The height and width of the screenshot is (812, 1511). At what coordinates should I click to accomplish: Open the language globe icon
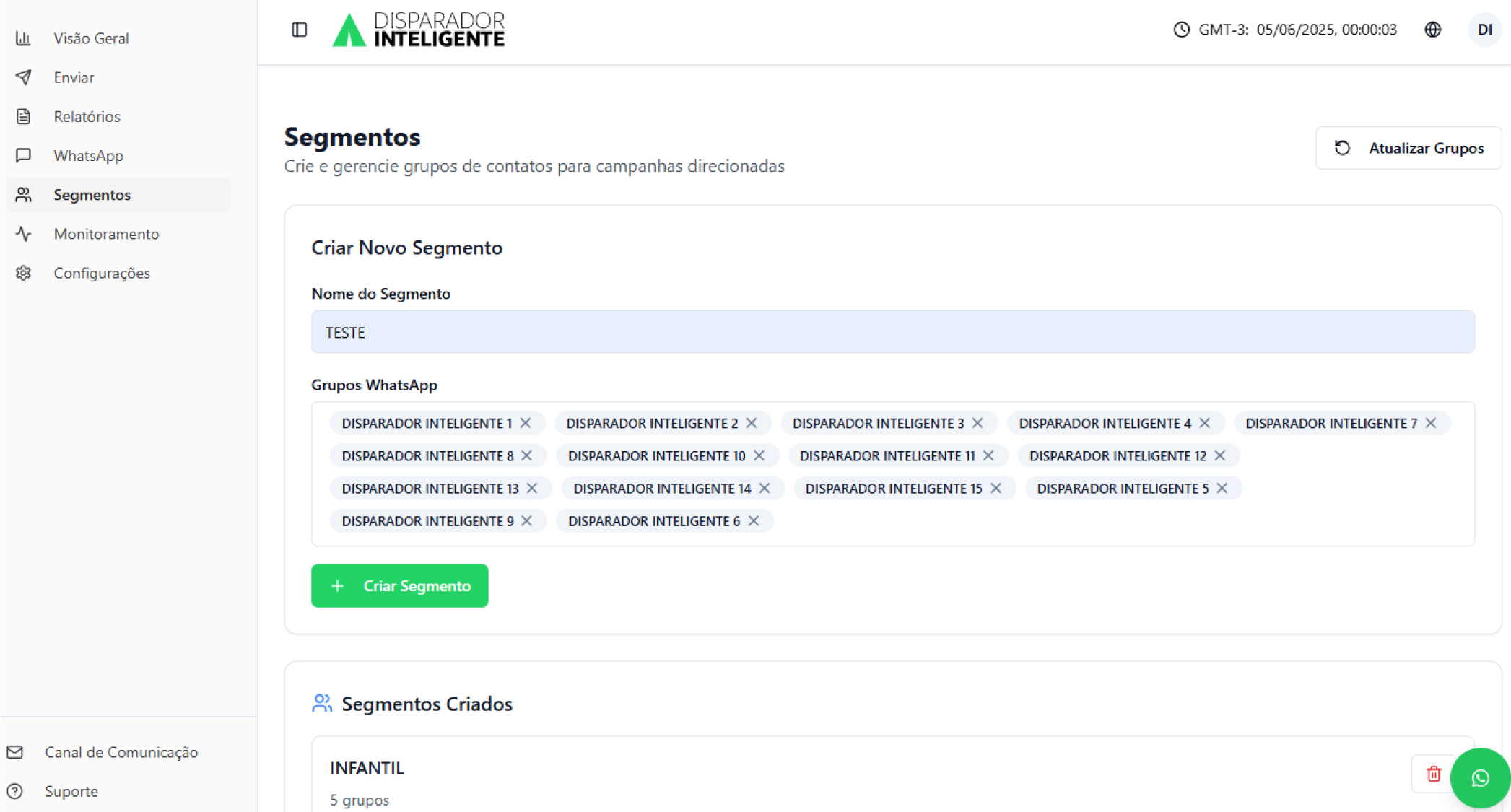point(1433,30)
